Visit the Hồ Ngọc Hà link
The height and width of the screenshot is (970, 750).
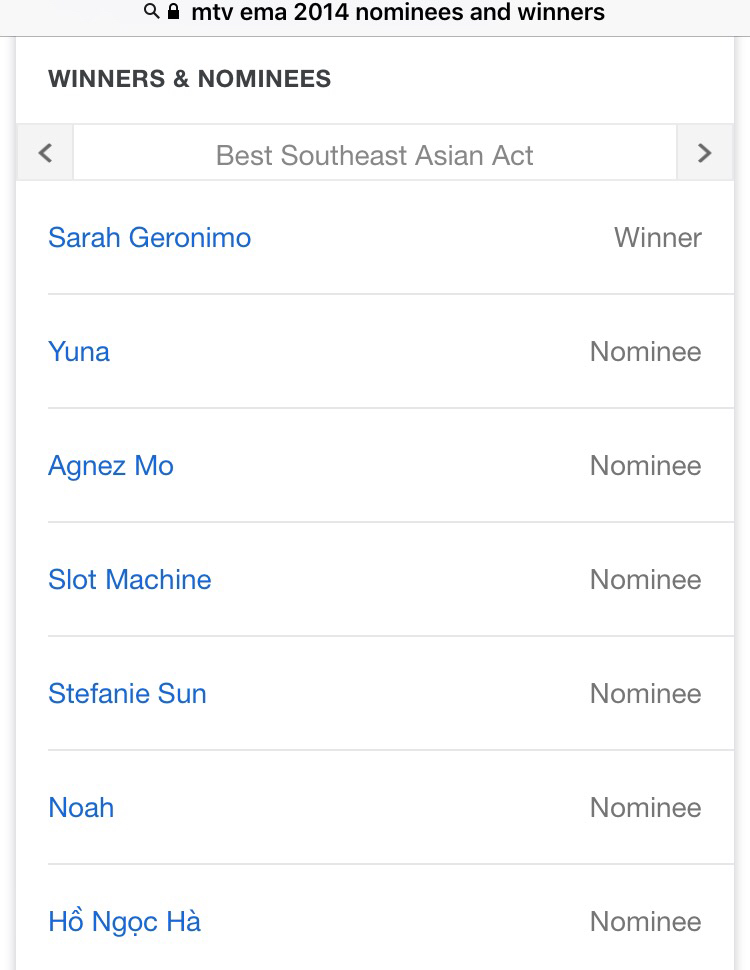click(125, 922)
